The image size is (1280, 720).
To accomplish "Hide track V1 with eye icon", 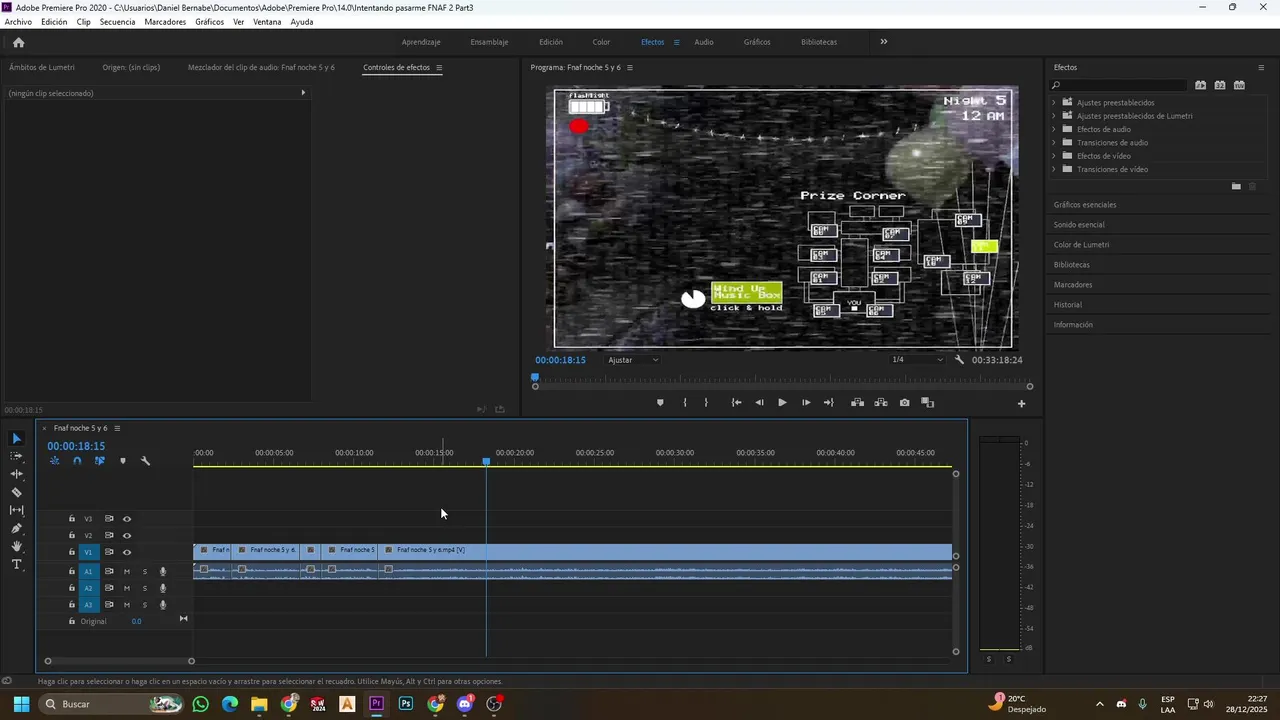I will coord(127,552).
